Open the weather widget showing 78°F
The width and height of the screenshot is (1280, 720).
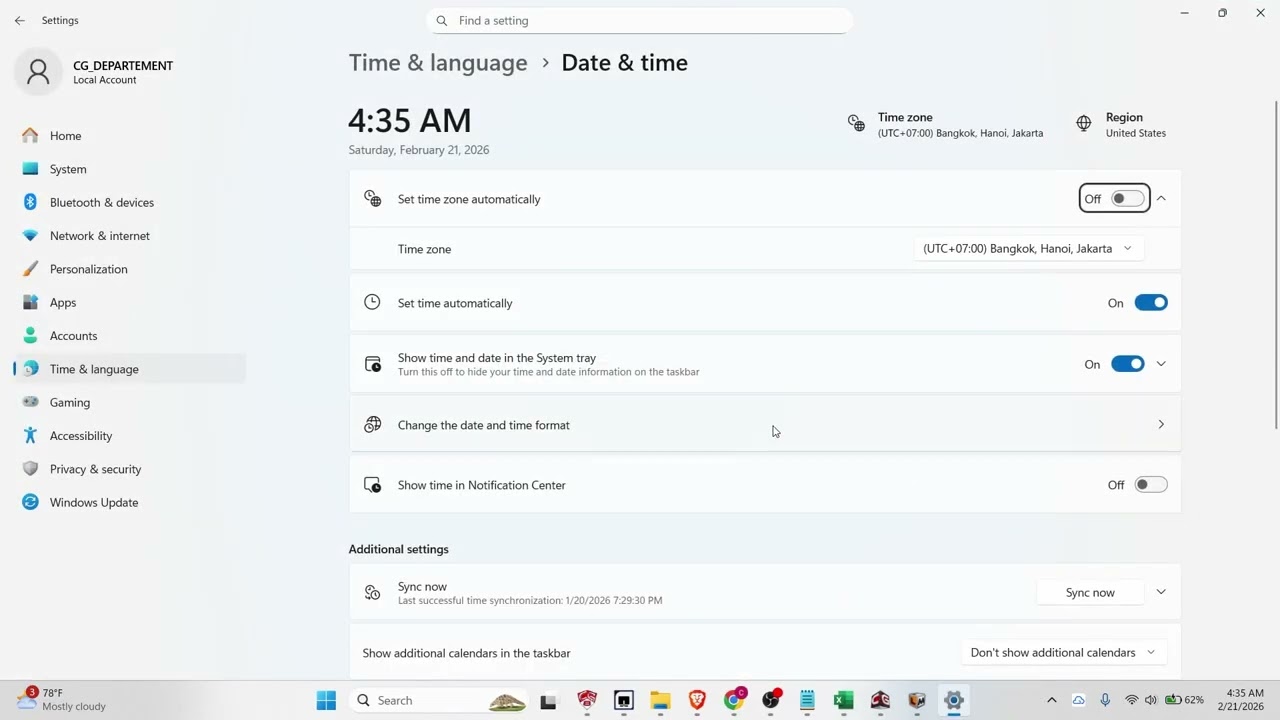click(x=62, y=700)
